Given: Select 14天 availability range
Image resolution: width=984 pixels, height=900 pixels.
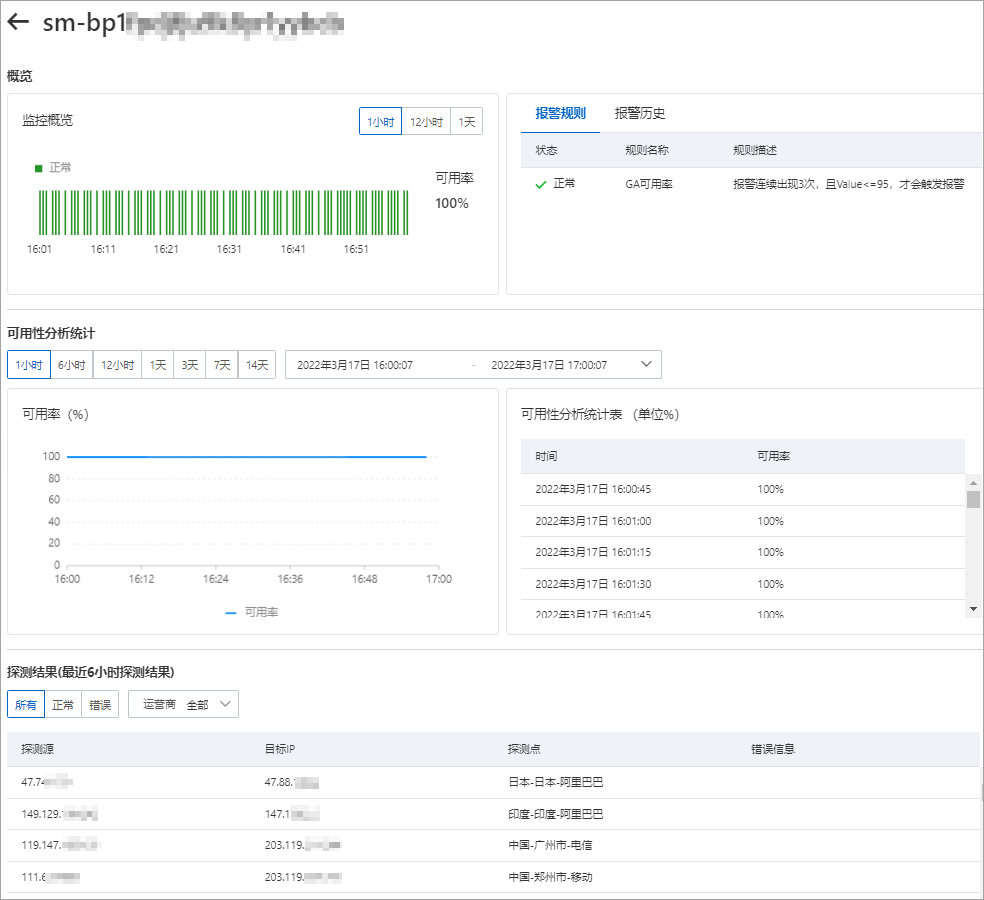Looking at the screenshot, I should (257, 365).
